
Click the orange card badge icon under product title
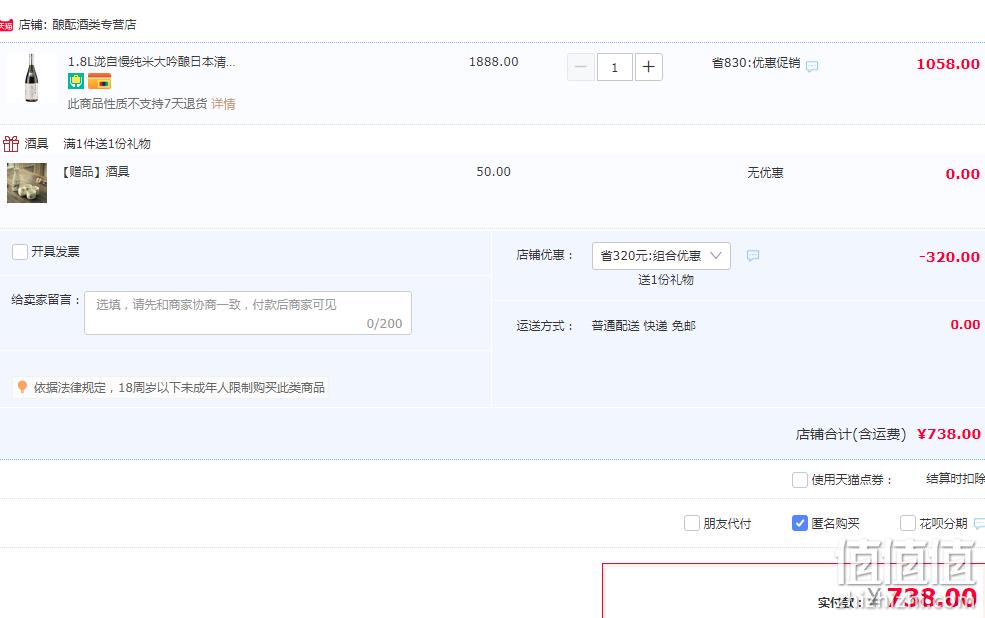(99, 81)
